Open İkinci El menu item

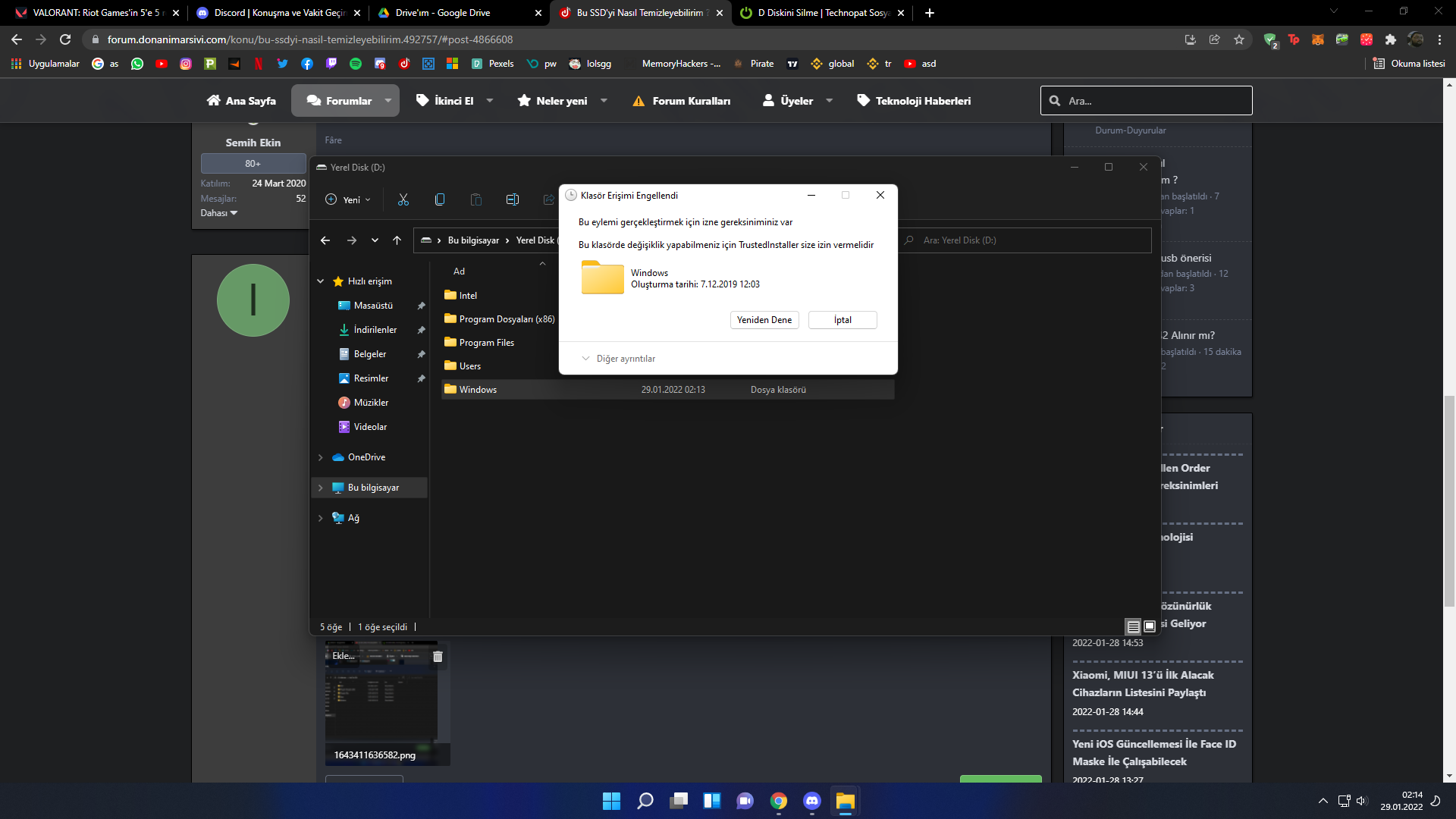pos(445,101)
